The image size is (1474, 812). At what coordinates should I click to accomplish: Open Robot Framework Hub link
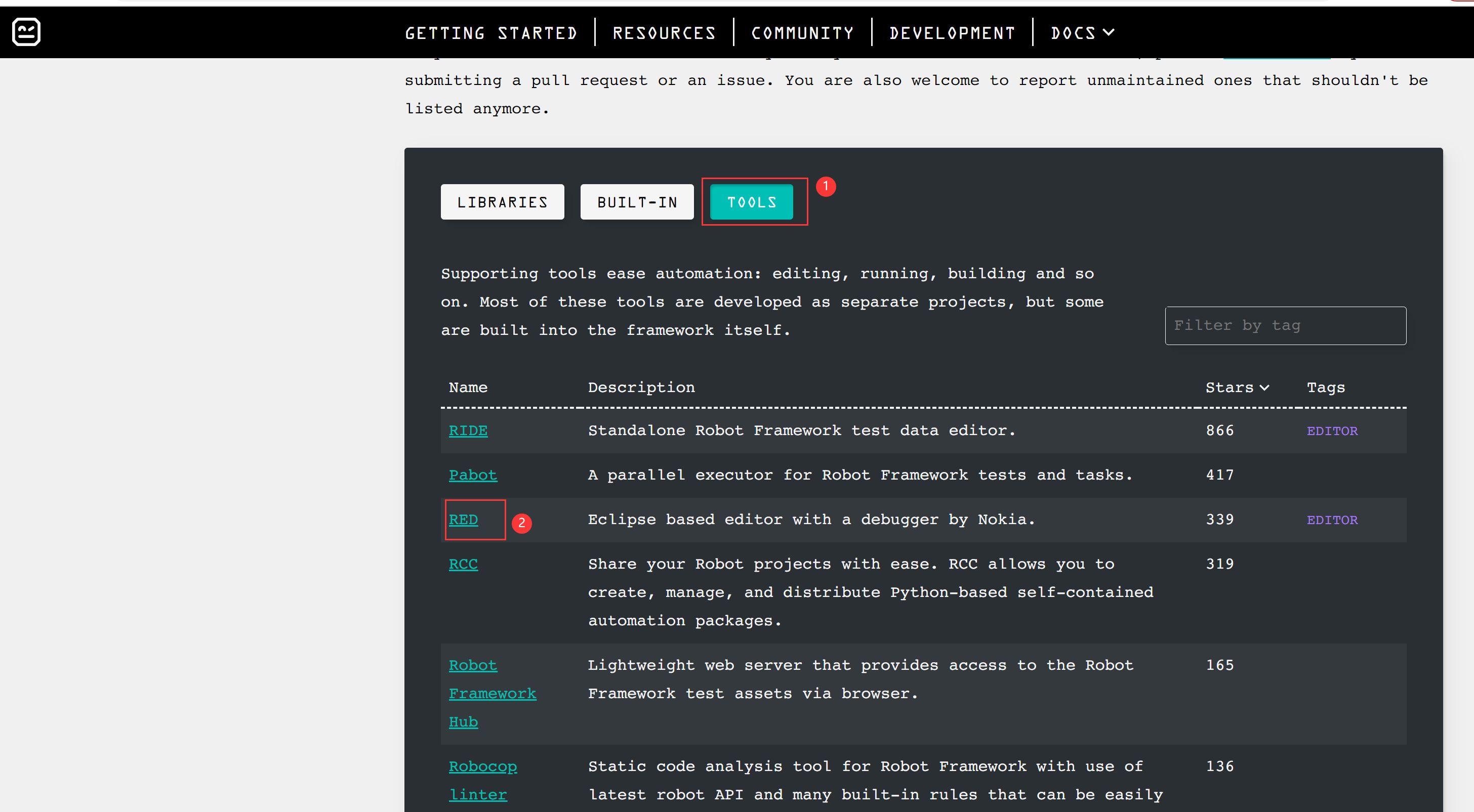click(x=492, y=694)
